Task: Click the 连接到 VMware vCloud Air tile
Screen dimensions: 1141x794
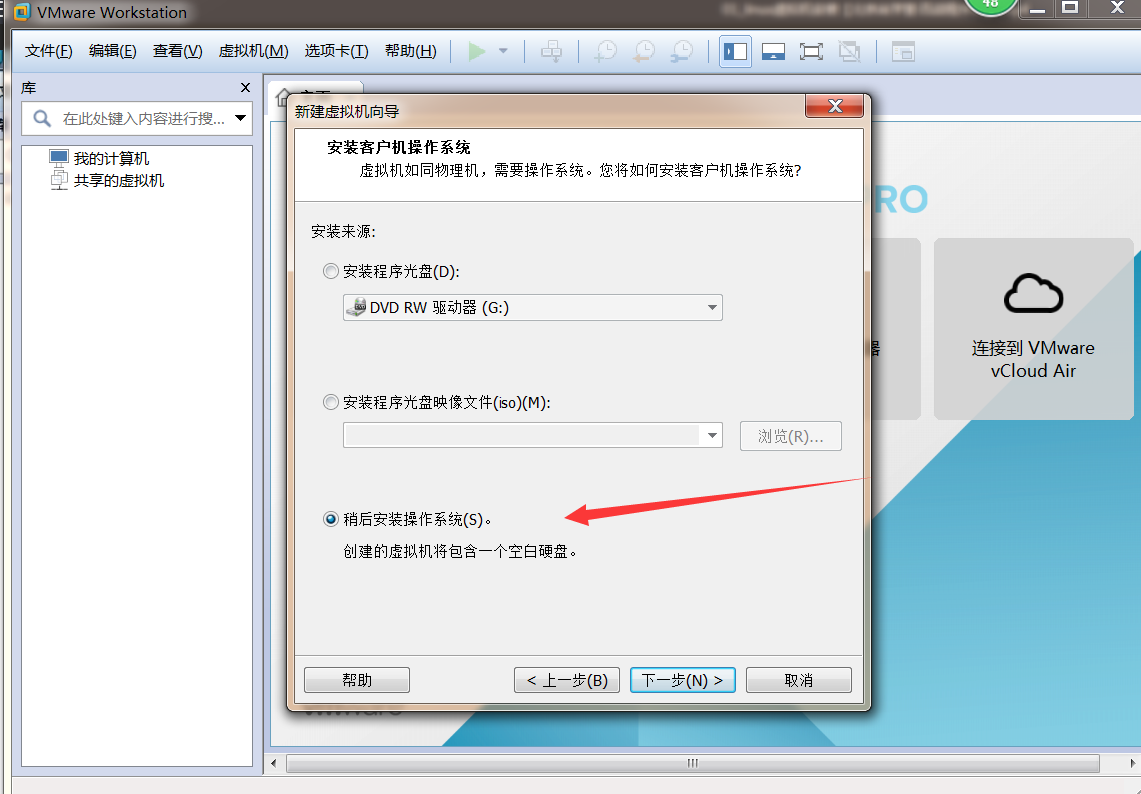Action: point(1033,328)
